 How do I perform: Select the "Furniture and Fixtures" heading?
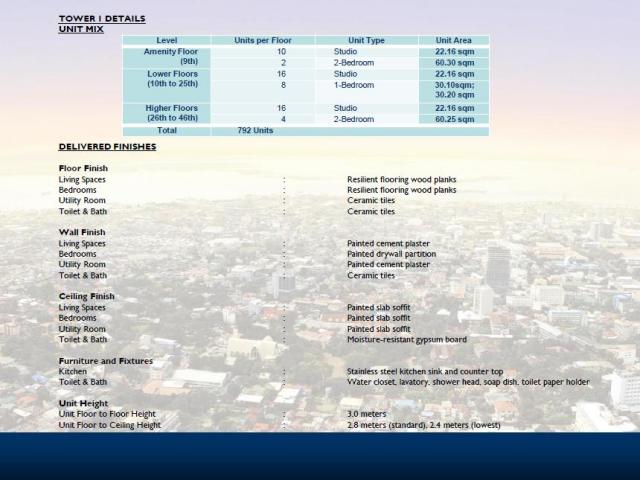pyautogui.click(x=106, y=362)
